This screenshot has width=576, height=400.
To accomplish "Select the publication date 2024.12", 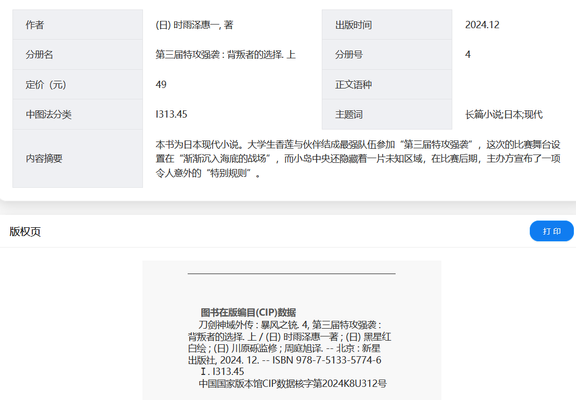I will pos(482,25).
